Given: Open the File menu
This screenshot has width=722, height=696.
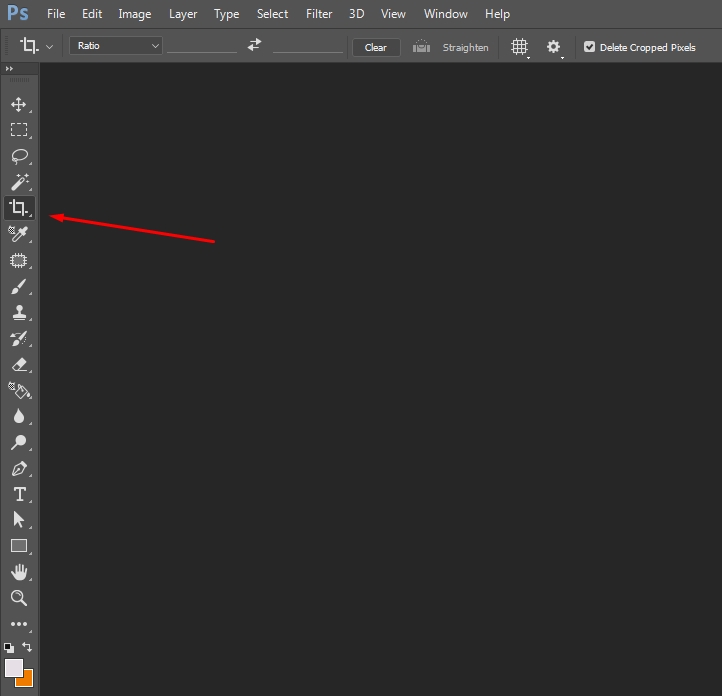Looking at the screenshot, I should tap(56, 14).
